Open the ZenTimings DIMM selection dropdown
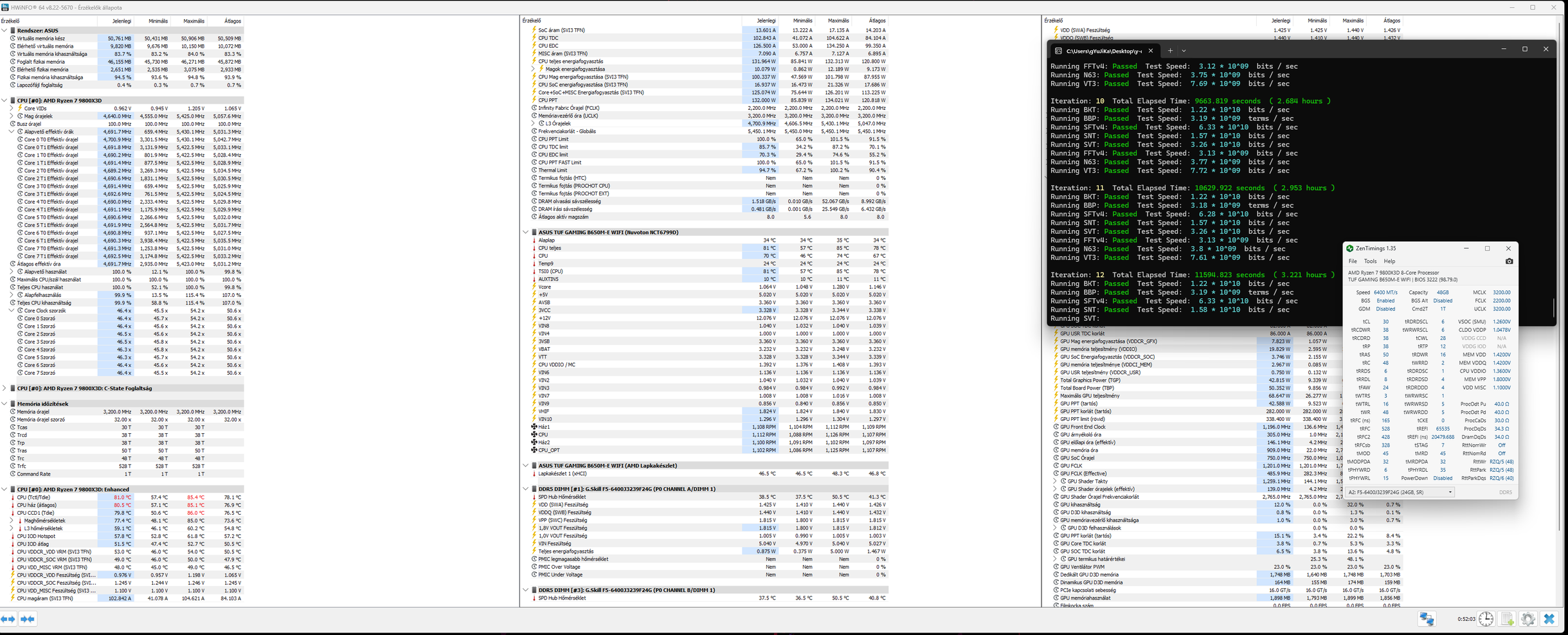1568x635 pixels. 1400,492
